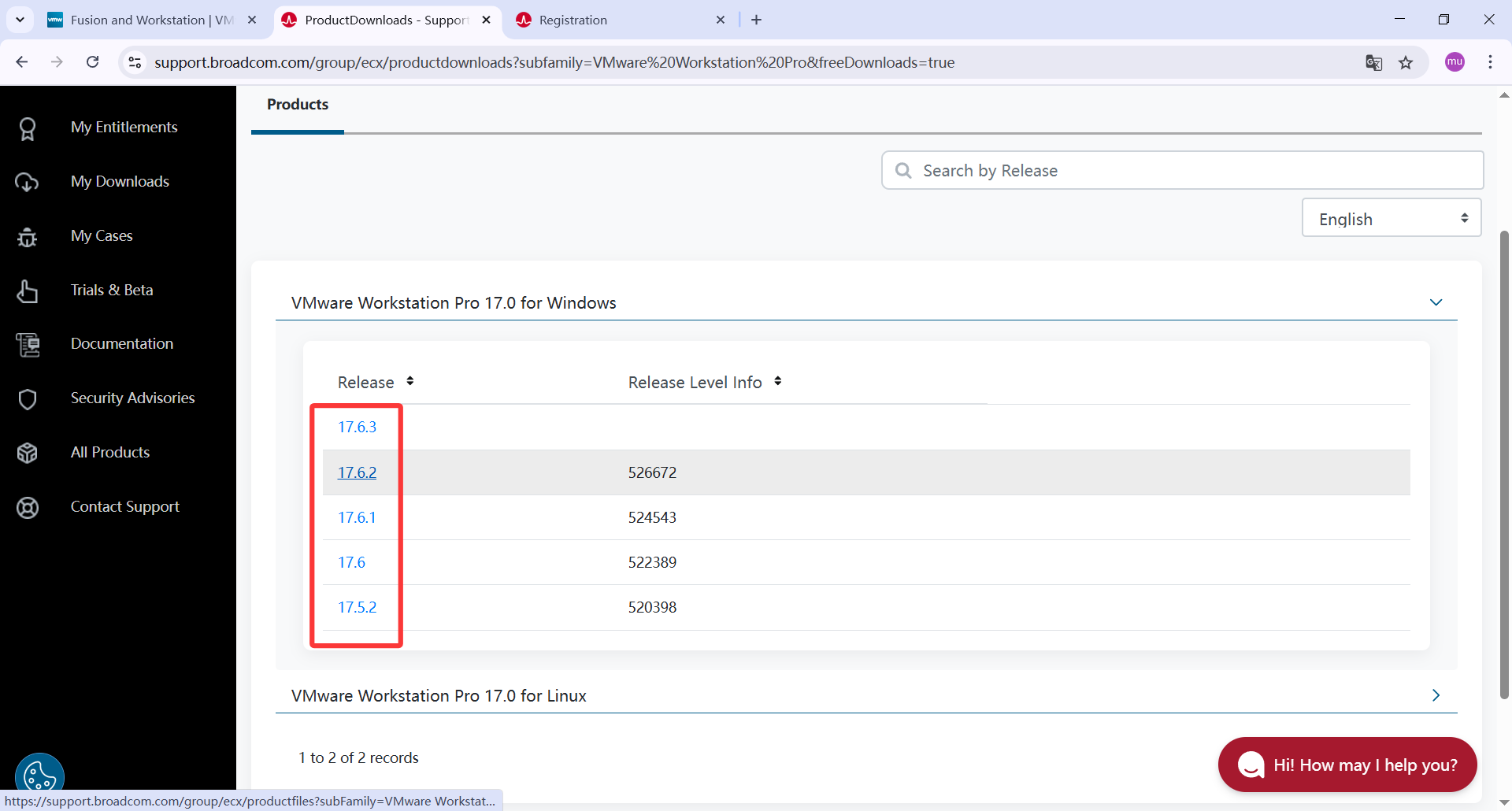Click the browser back arrow
The image size is (1512, 811).
coord(22,62)
